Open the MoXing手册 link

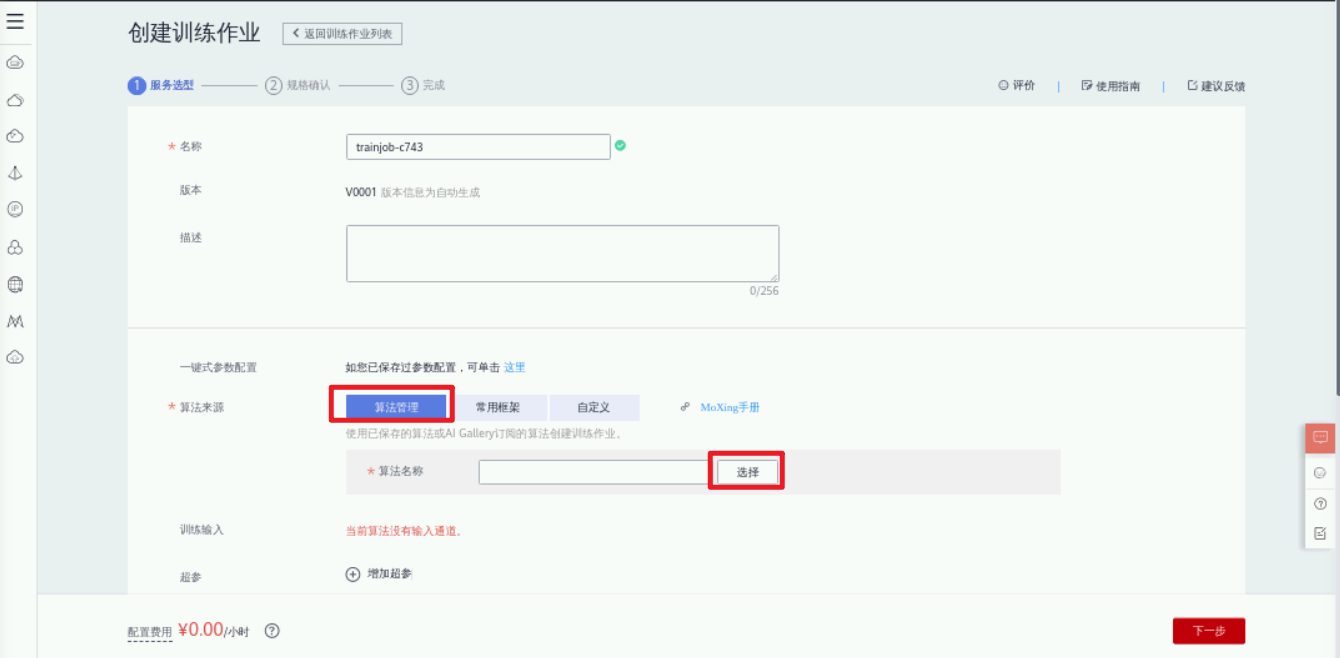pyautogui.click(x=730, y=407)
